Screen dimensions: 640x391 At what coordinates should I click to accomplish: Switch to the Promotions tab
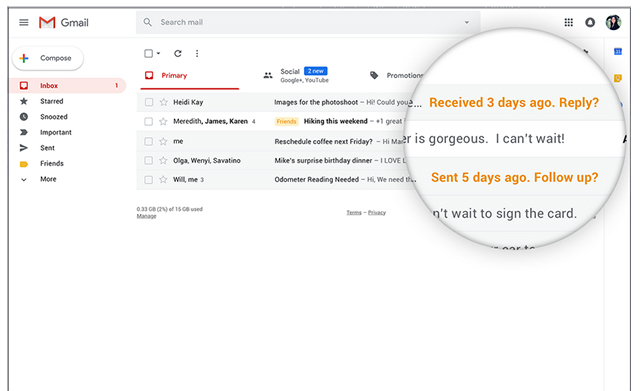point(404,76)
